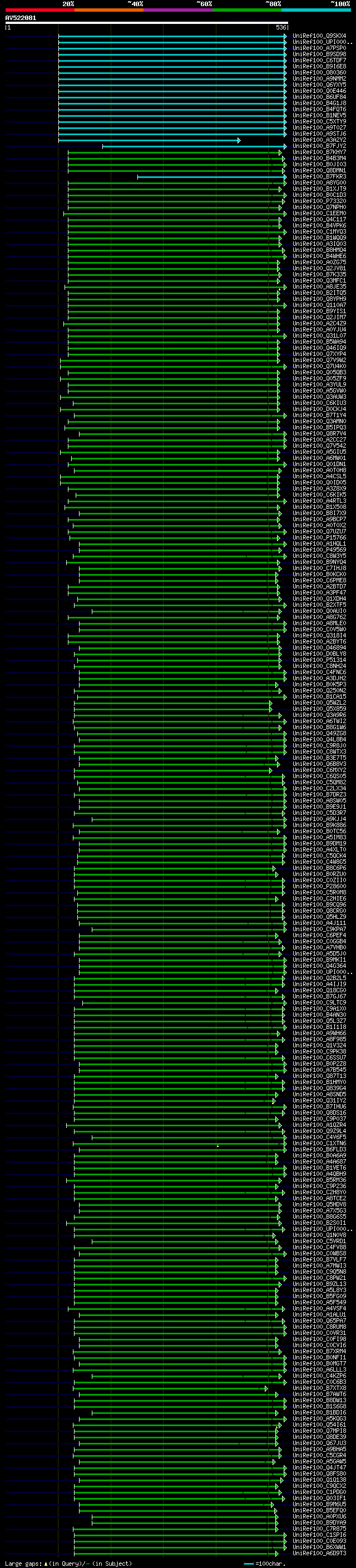Select label UniRef100_Q5X859

tap(319, 709)
